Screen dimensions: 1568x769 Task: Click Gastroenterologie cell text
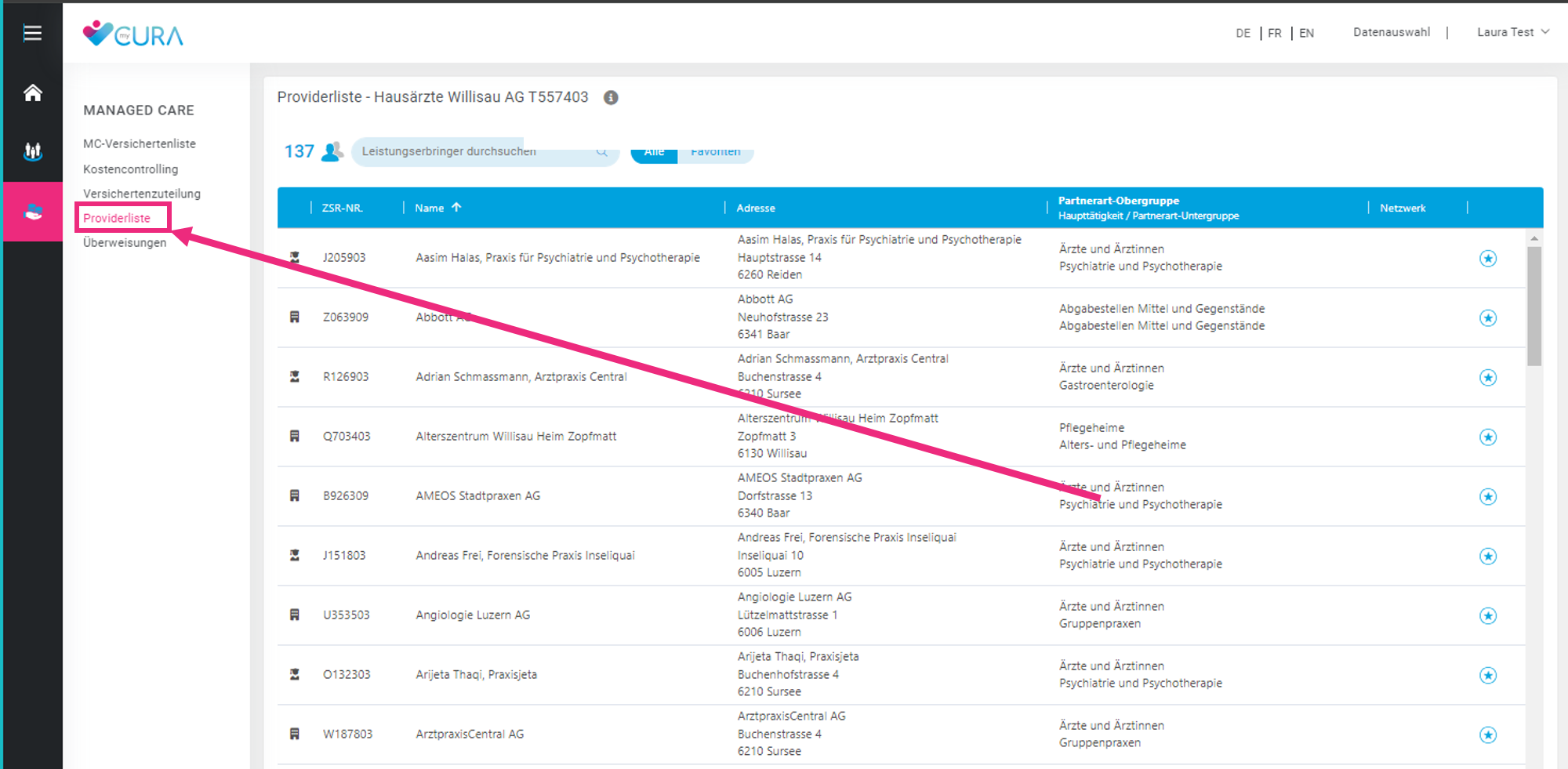tap(1106, 385)
